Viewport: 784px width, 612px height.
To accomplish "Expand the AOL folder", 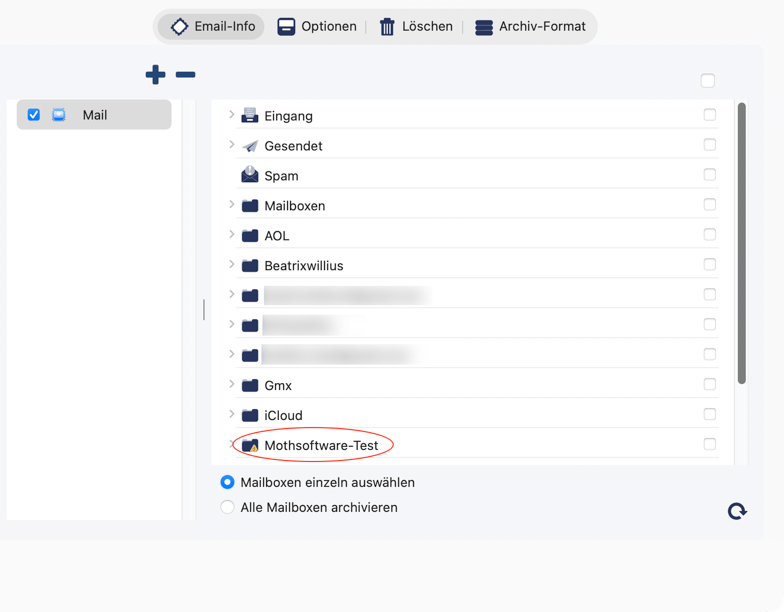I will [231, 235].
